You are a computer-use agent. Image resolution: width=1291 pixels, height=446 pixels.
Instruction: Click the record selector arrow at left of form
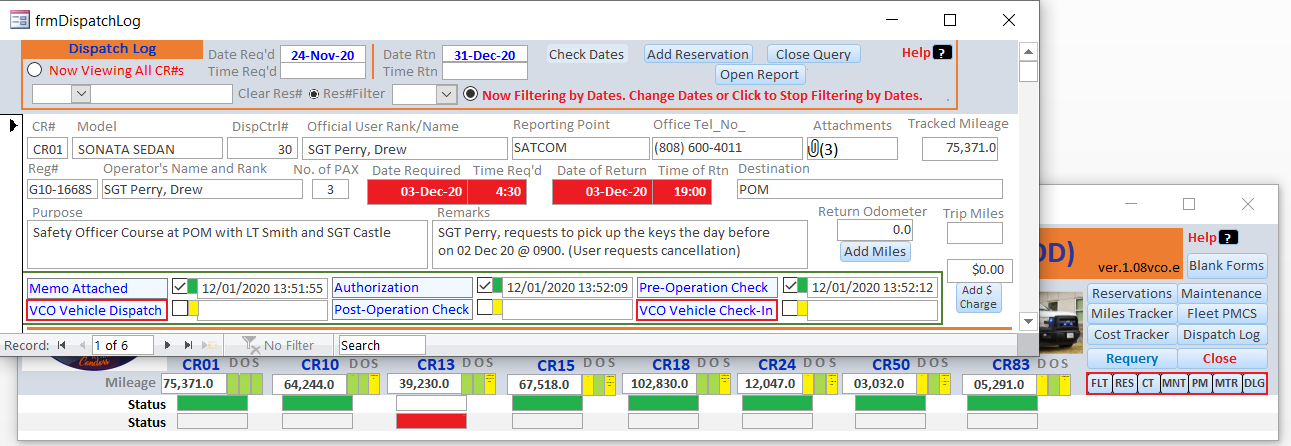13,125
